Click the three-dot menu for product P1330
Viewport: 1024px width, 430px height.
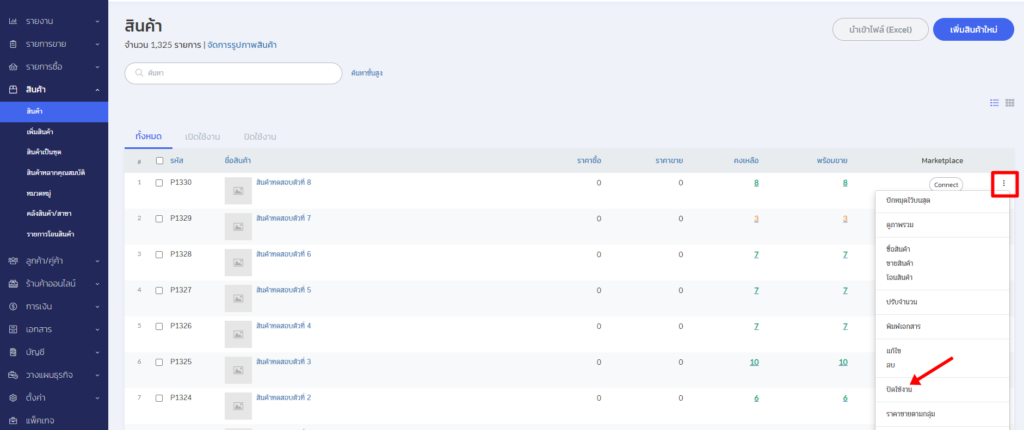pyautogui.click(x=1004, y=184)
